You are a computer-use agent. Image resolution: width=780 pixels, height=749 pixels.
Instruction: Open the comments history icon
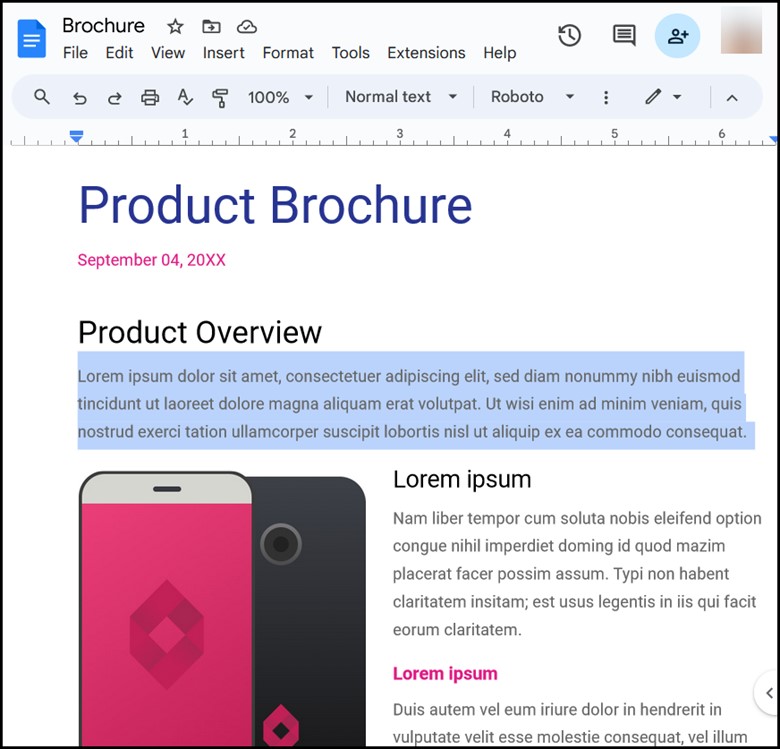[624, 35]
